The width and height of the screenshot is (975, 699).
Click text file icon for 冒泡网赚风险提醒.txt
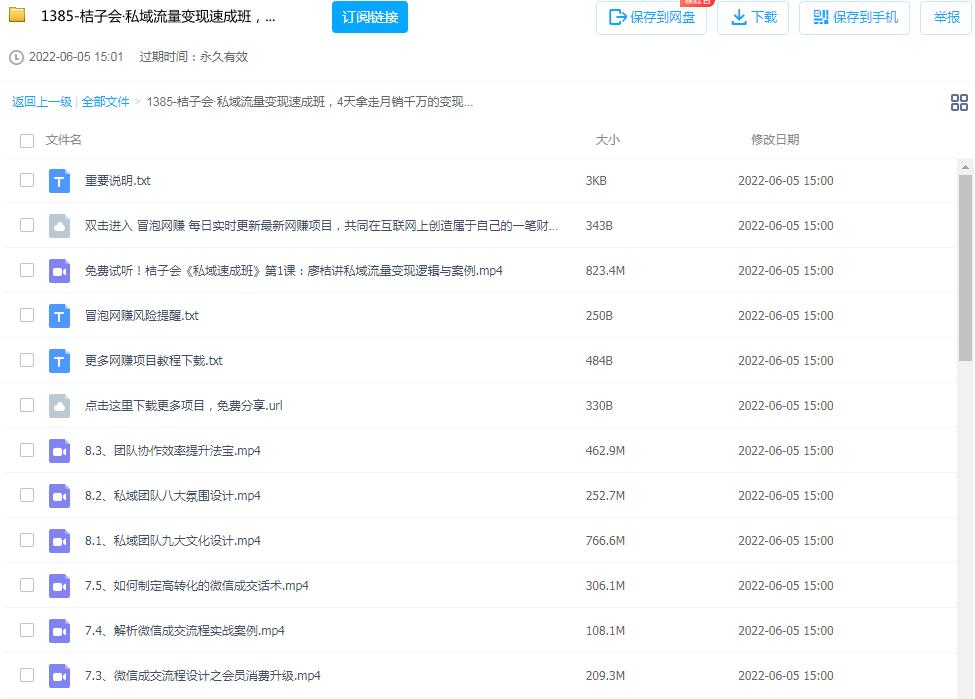pyautogui.click(x=59, y=316)
